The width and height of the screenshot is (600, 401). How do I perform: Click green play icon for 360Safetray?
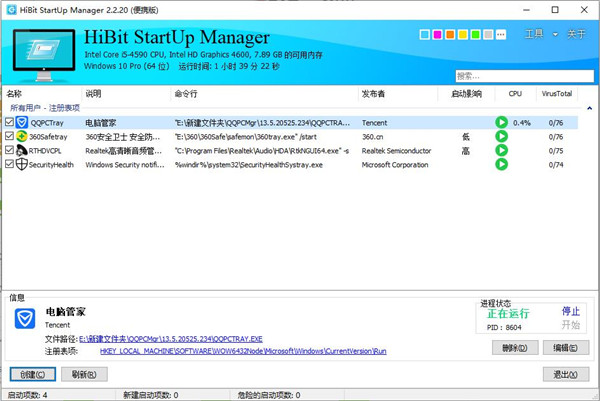[x=502, y=136]
